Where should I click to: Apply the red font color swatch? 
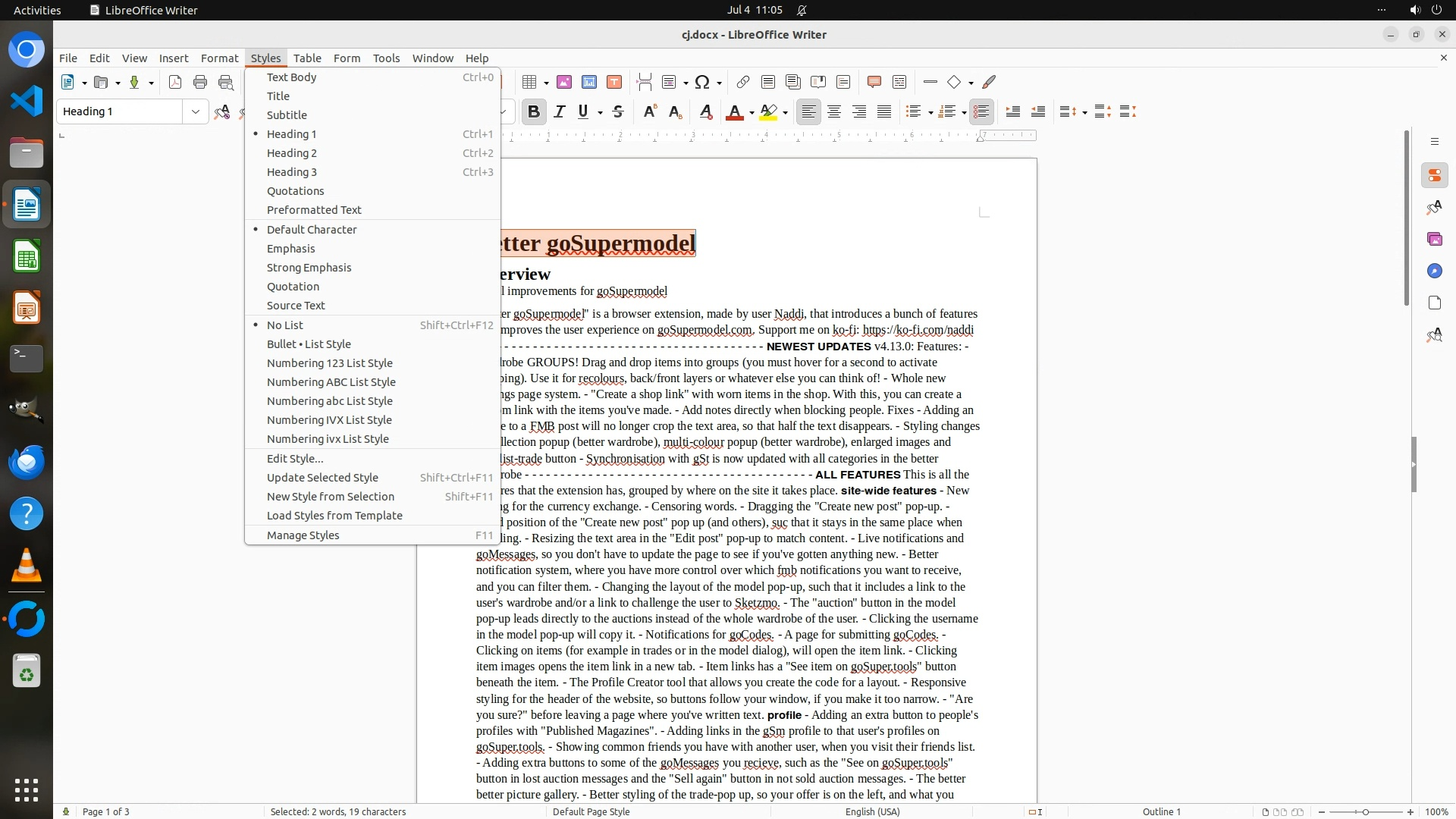(734, 112)
